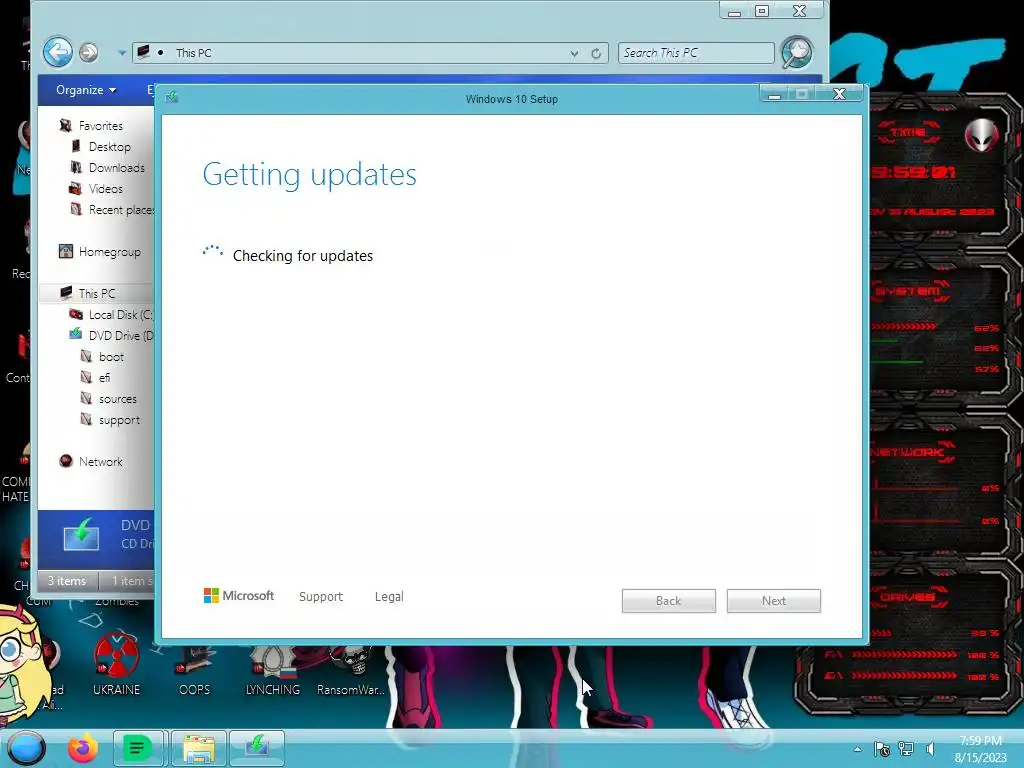The image size is (1024, 768).
Task: Open the UKRAINE desktop icon
Action: 116,664
